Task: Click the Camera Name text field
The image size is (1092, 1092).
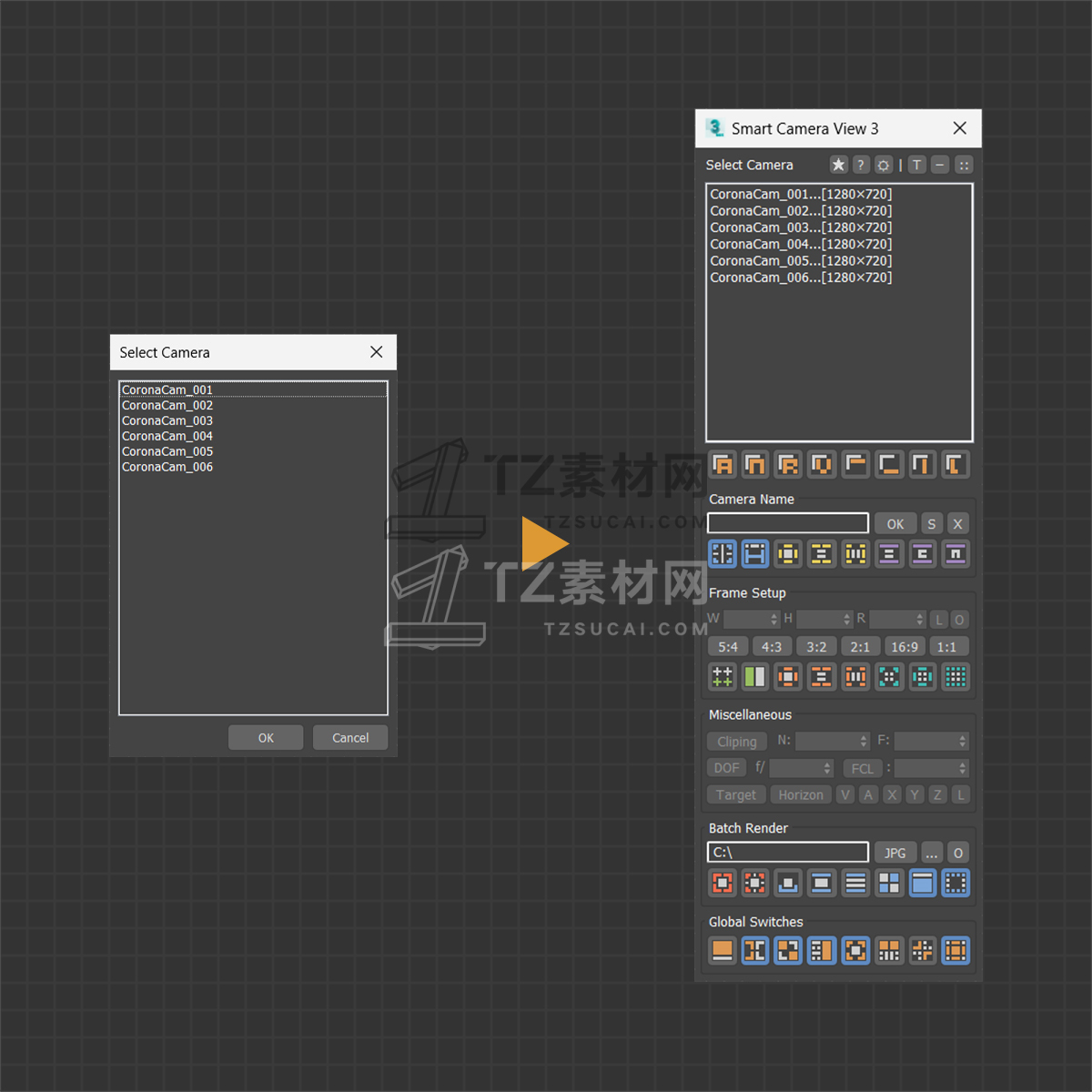Action: [788, 523]
